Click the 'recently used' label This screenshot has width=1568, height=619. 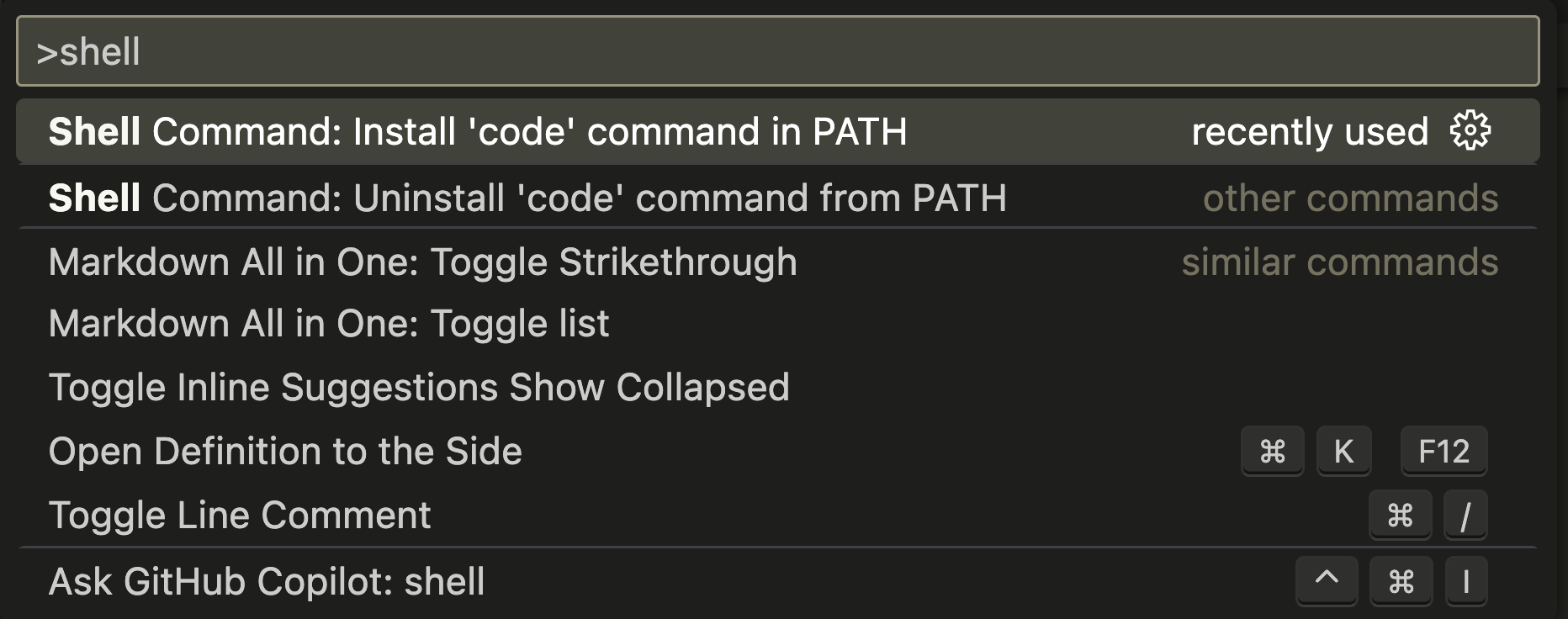(x=1310, y=132)
